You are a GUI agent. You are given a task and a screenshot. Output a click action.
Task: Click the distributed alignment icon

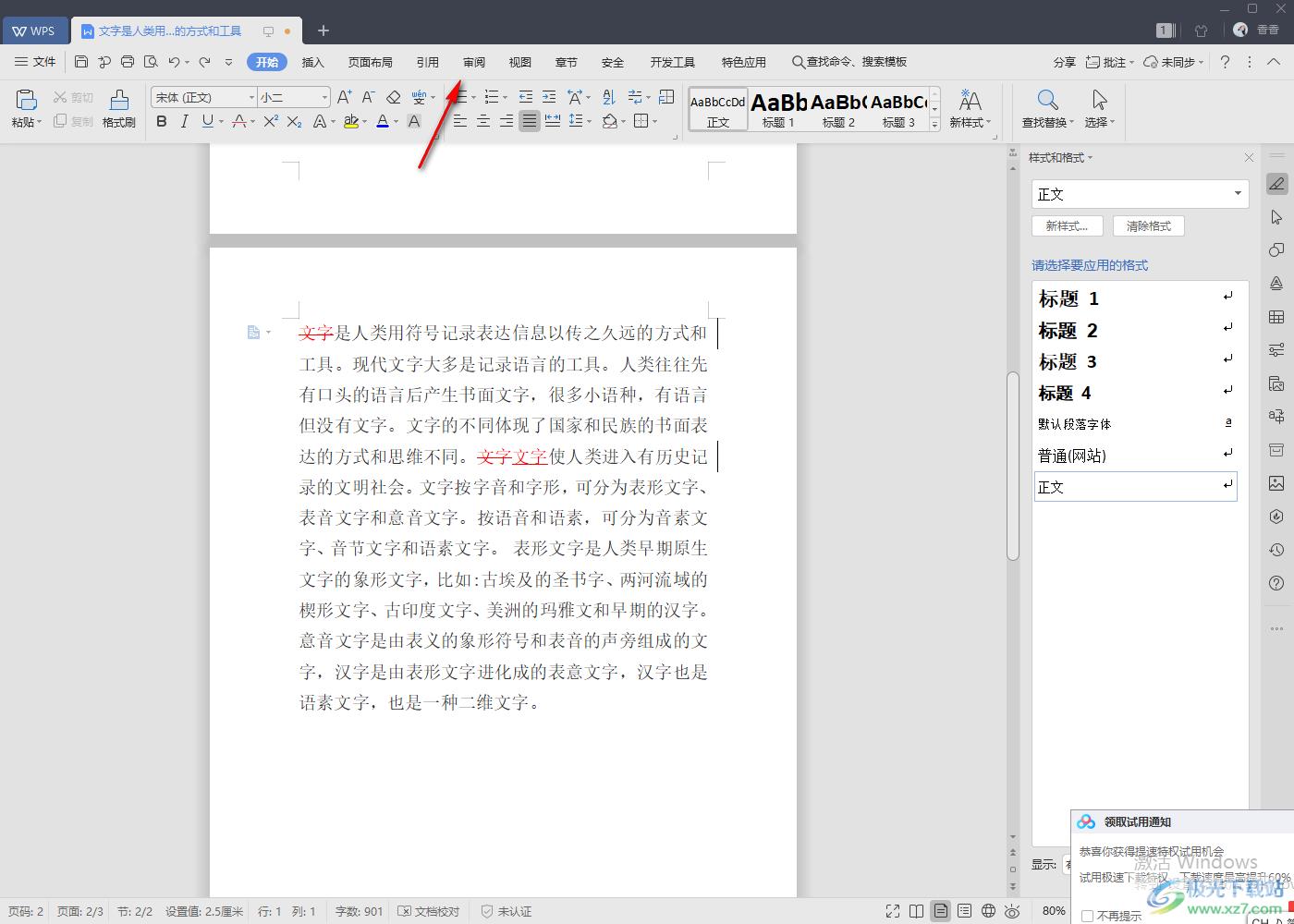click(x=553, y=121)
